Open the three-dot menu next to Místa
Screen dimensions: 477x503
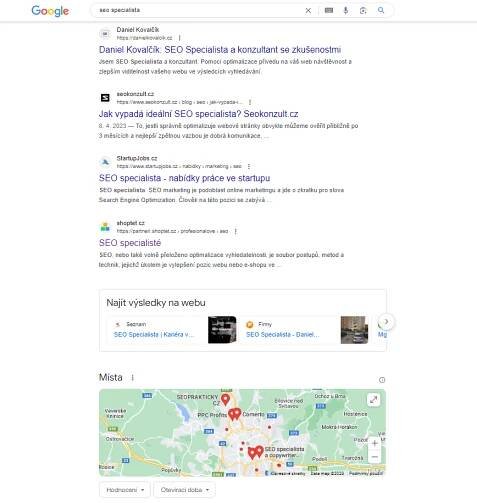click(132, 377)
